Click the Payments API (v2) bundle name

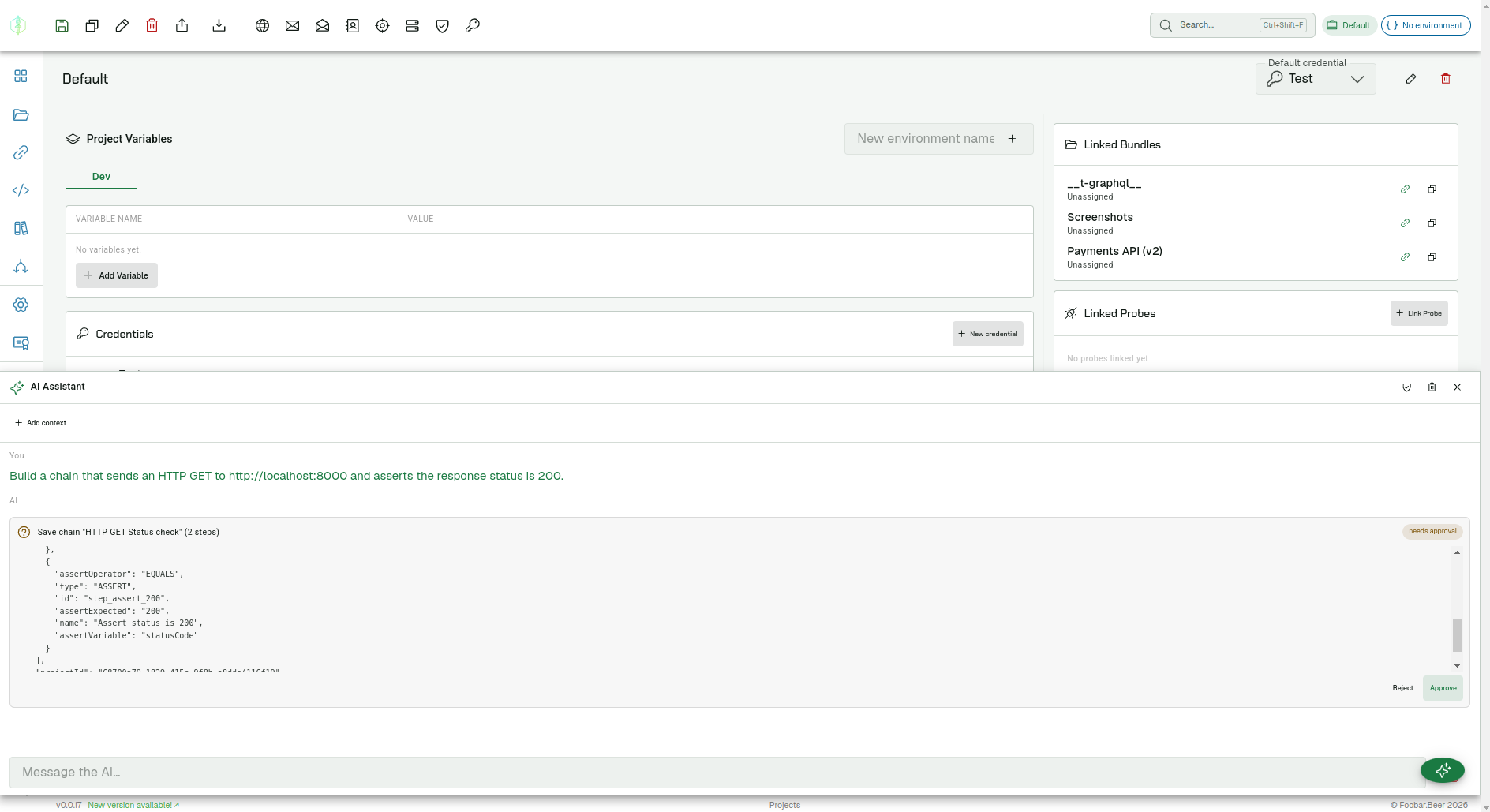1114,251
